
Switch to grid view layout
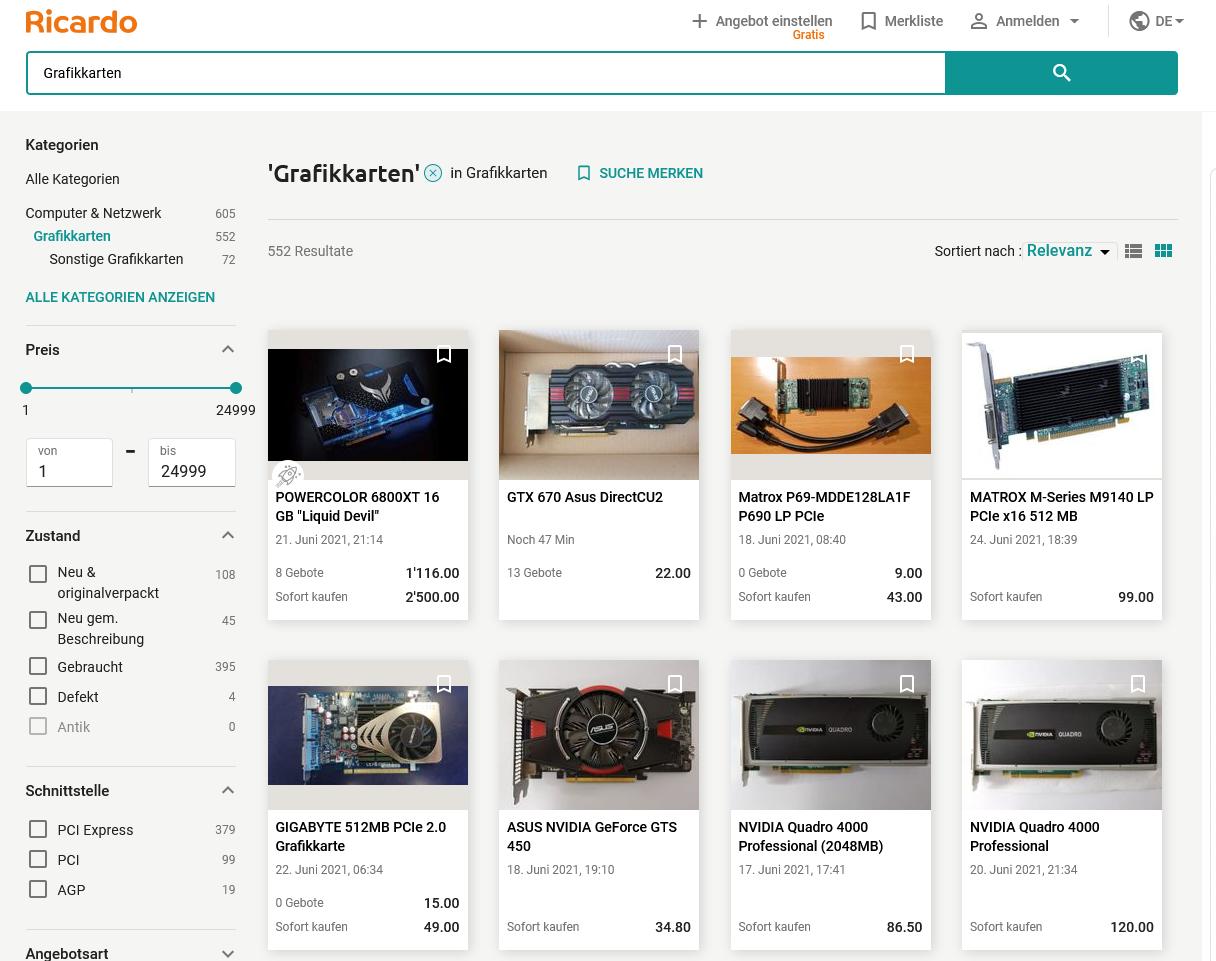pos(1163,251)
